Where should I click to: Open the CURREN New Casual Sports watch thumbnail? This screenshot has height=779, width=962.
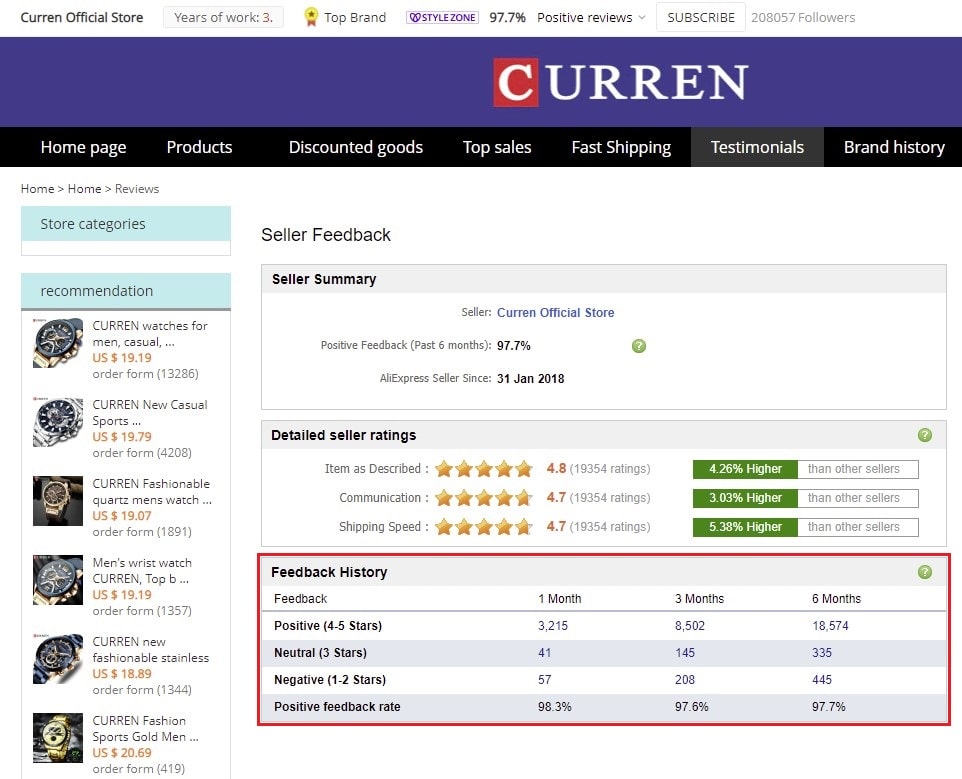pos(58,421)
